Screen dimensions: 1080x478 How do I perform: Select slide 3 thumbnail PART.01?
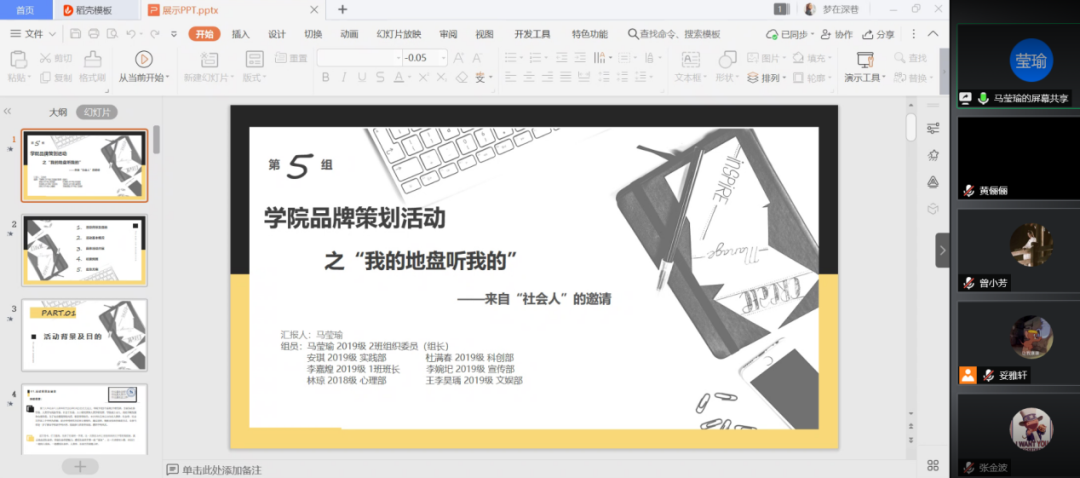tap(84, 335)
